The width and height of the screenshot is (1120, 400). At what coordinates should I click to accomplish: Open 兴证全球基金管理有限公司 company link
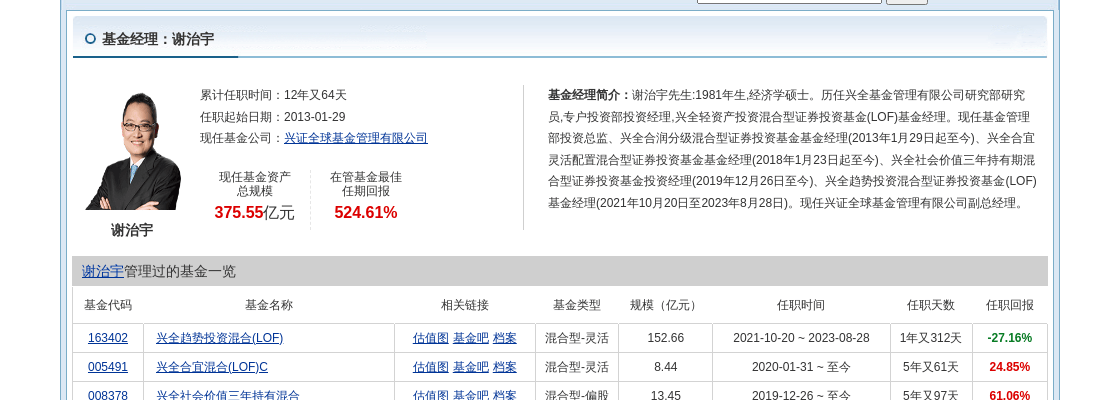(356, 138)
